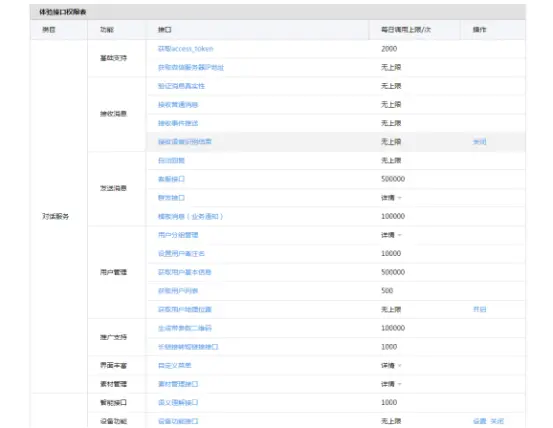This screenshot has width=553, height=428.
Task: Click 无上限 in 获取微信服务器IP地址 row
Action: (x=391, y=67)
